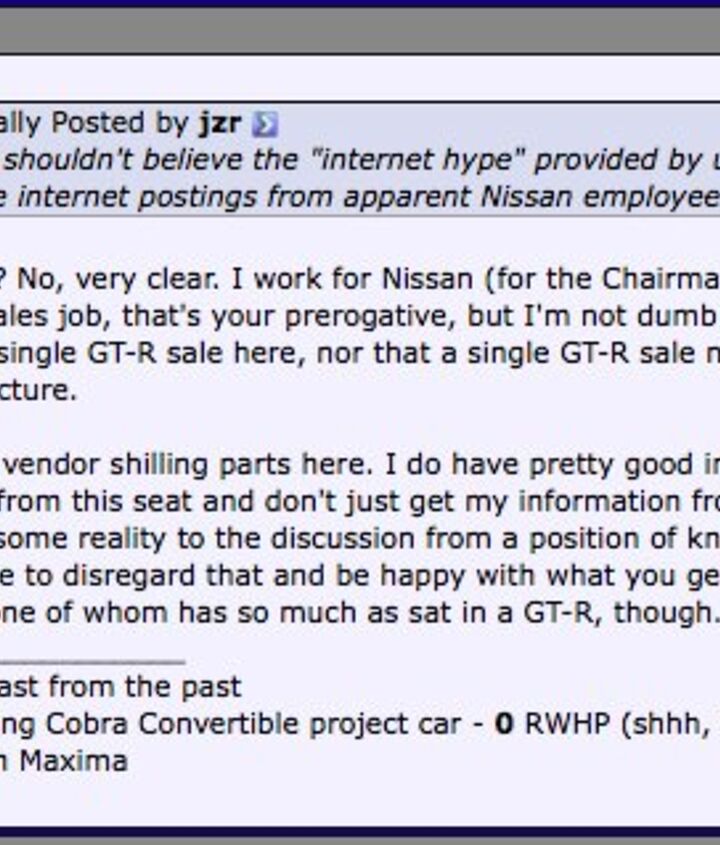720x845 pixels.
Task: Click the line mentioning 'that's your prerogative'
Action: 360,315
